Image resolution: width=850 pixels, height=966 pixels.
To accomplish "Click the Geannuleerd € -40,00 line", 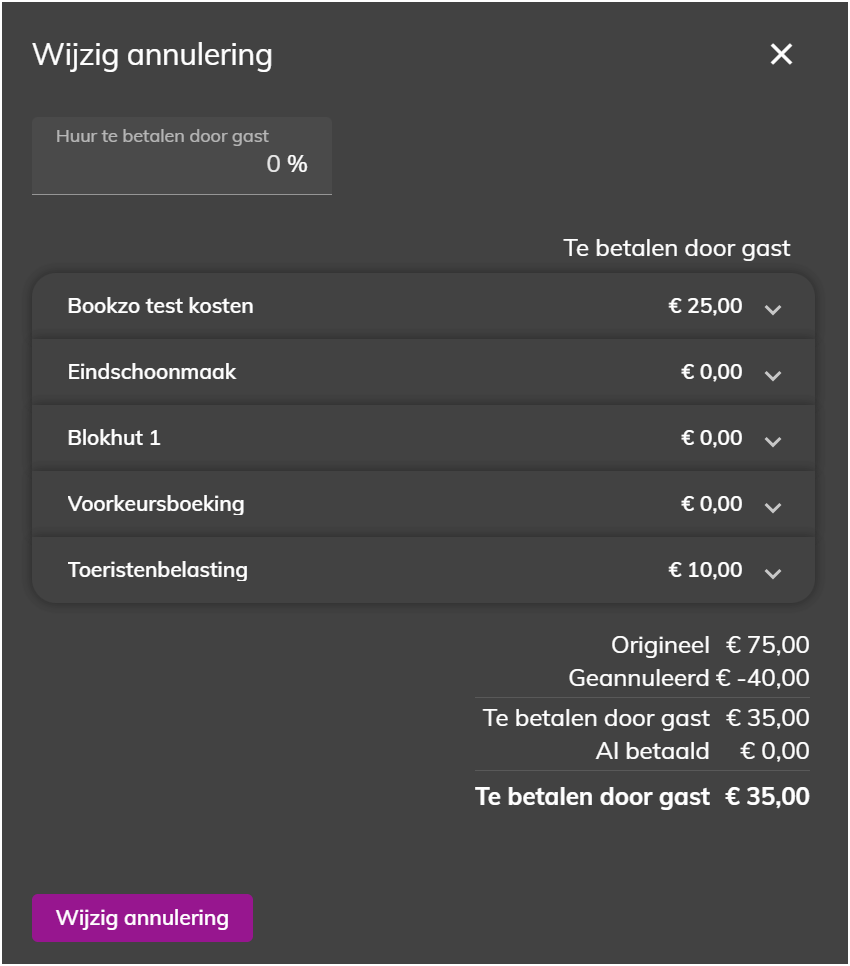I will (x=689, y=678).
